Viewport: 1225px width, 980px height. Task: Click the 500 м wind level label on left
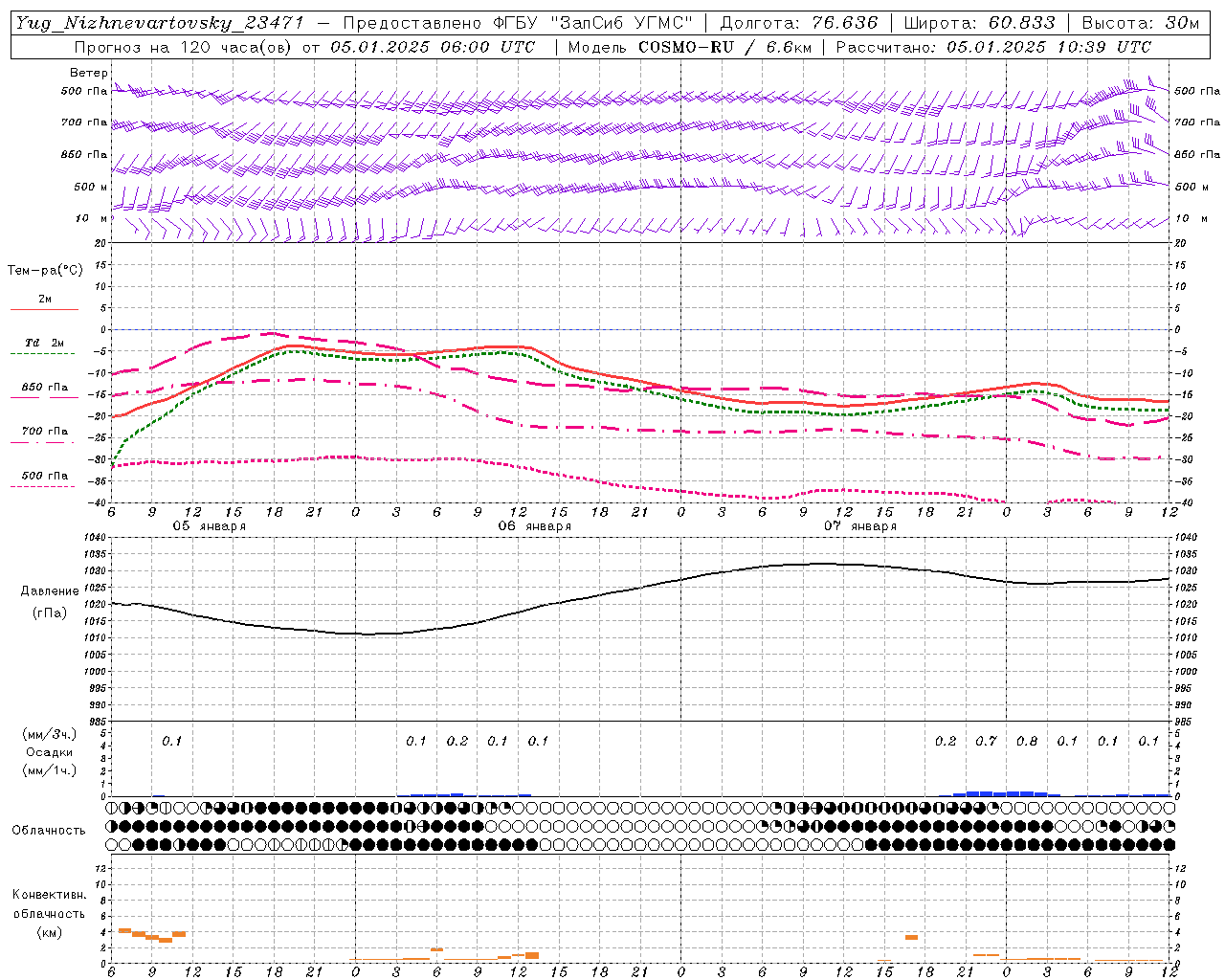[x=91, y=187]
